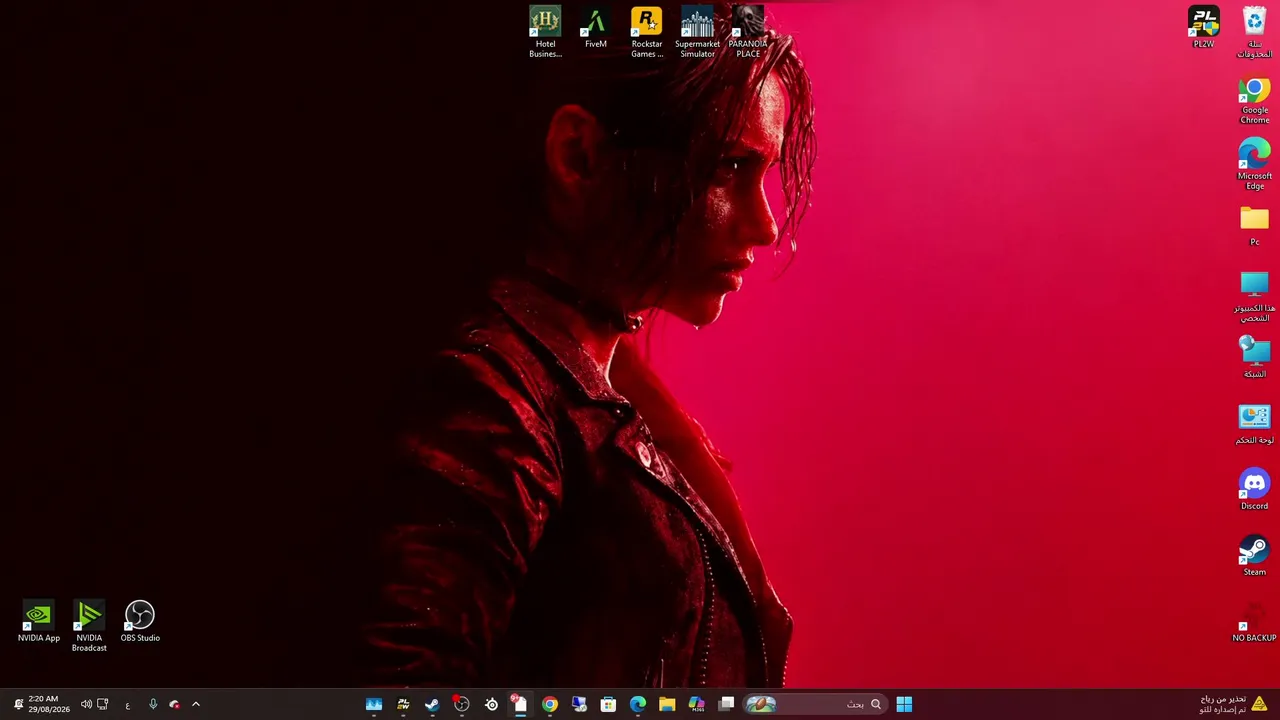Switch the Arabic input language indicator

(127, 705)
